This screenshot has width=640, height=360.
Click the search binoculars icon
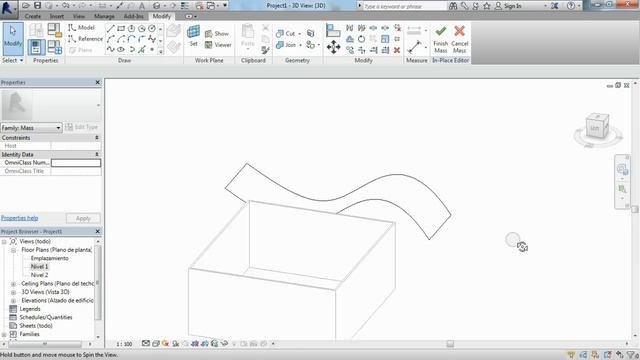pos(453,6)
